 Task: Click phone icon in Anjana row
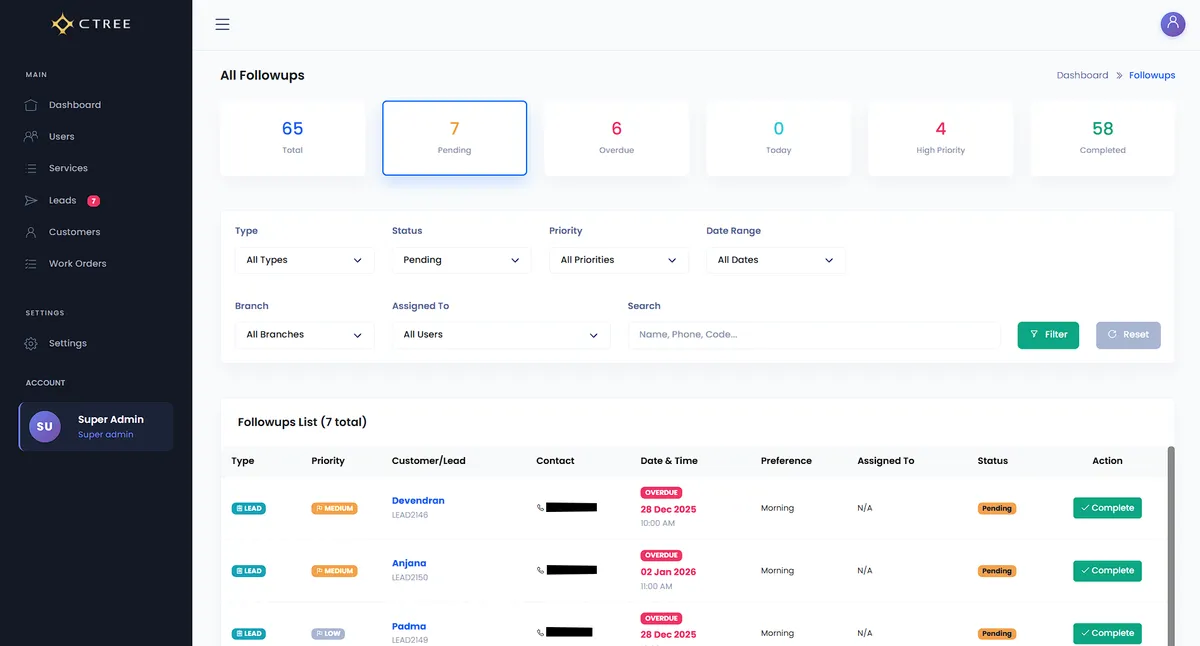tap(541, 570)
